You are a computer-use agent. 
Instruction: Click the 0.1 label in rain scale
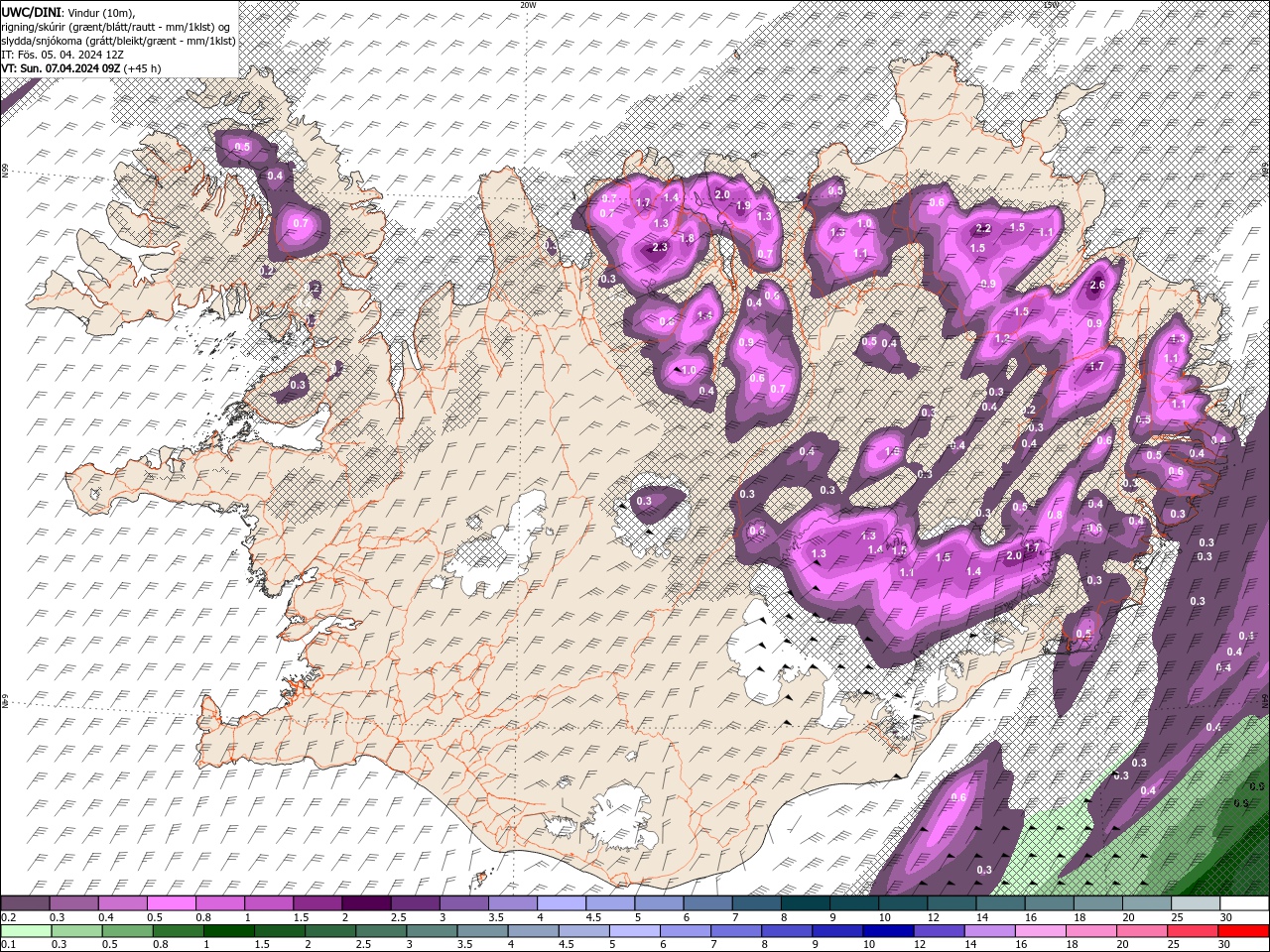coord(9,944)
